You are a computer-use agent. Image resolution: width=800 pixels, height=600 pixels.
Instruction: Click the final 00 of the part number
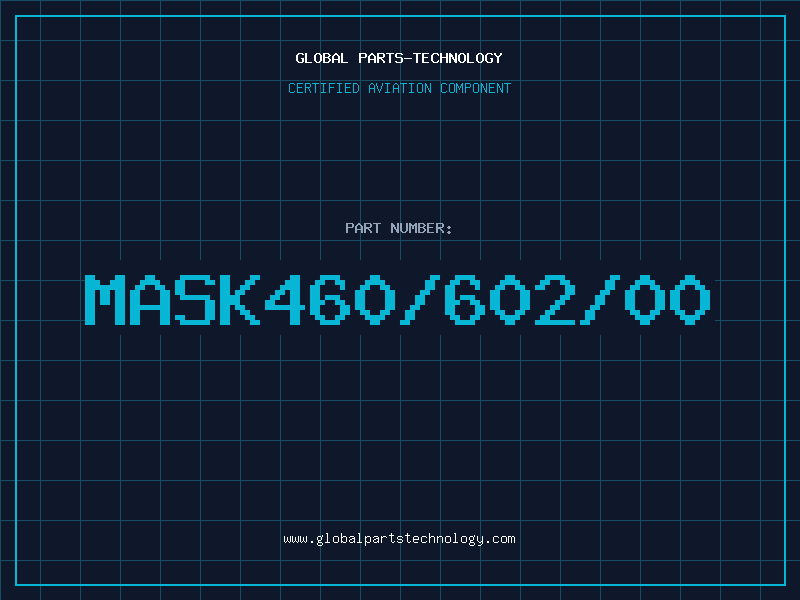point(668,300)
